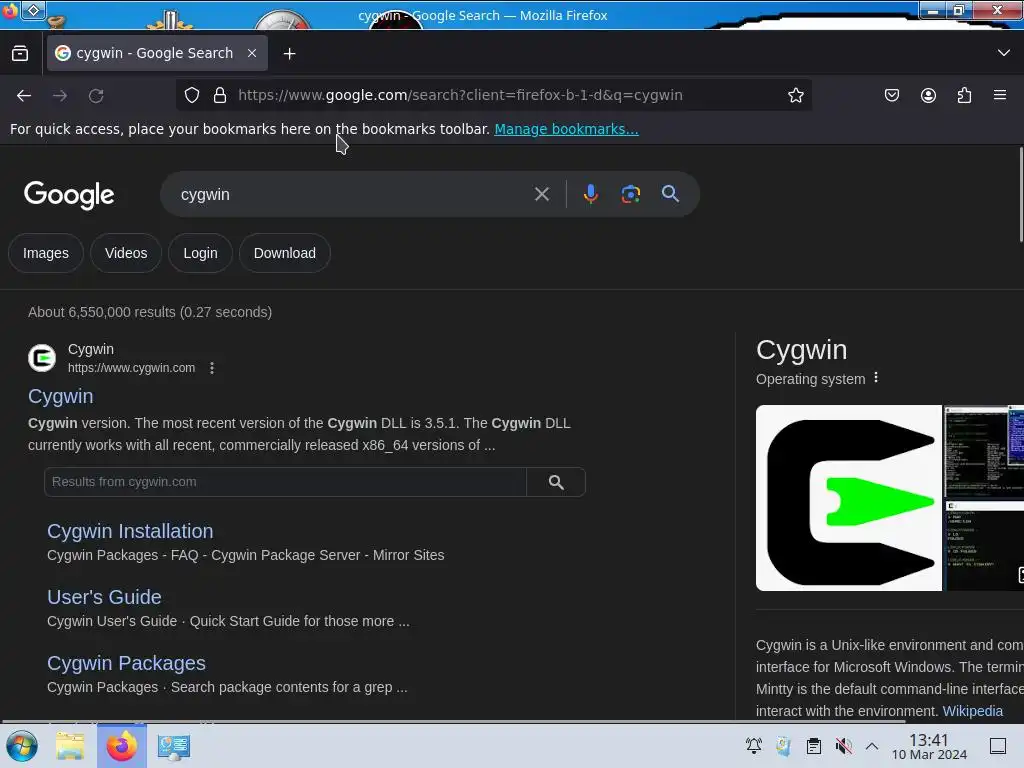
Task: Bookmark this page with star icon
Action: tap(795, 95)
